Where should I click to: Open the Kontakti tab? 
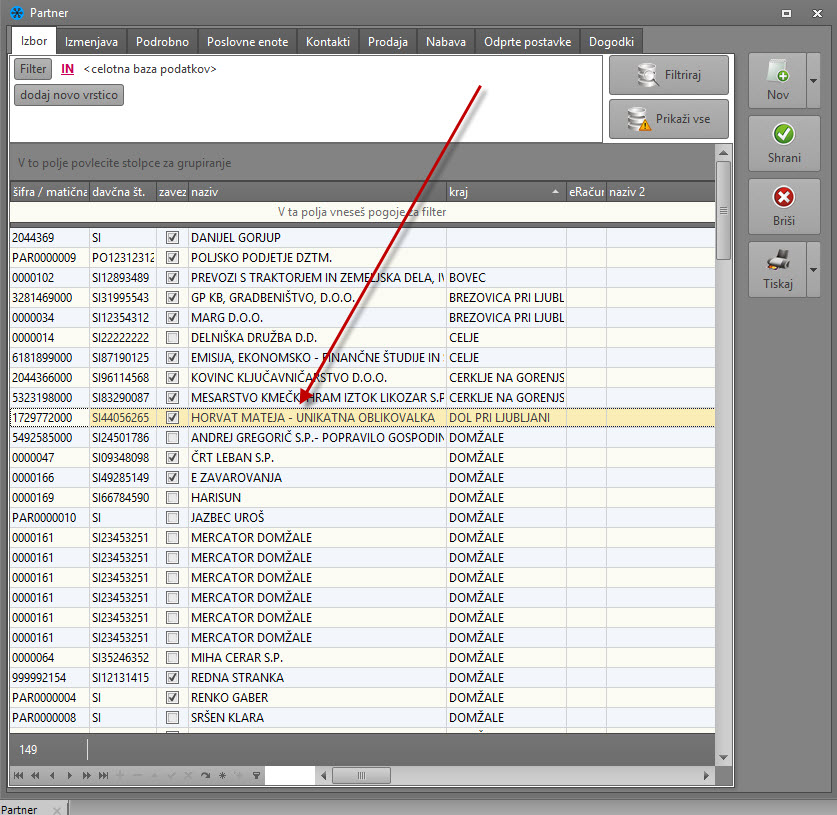328,42
